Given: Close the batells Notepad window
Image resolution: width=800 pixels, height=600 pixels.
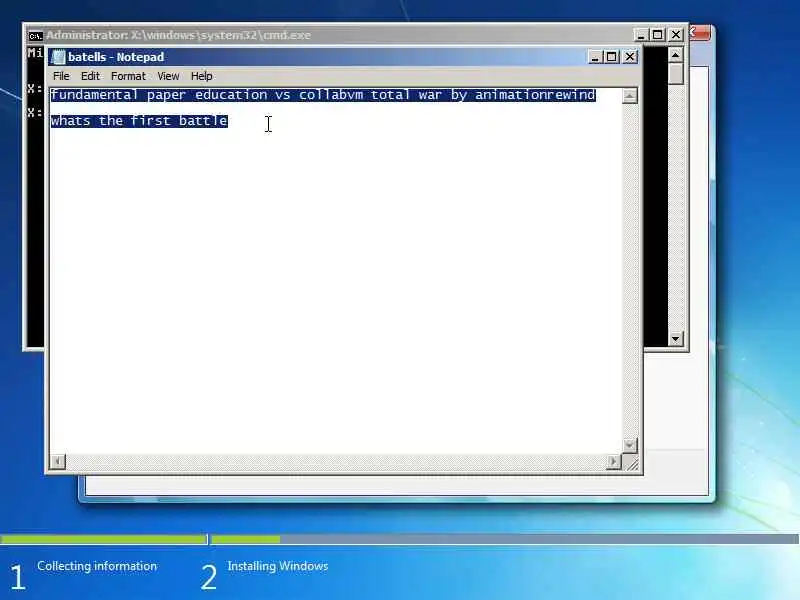Looking at the screenshot, I should pos(630,57).
